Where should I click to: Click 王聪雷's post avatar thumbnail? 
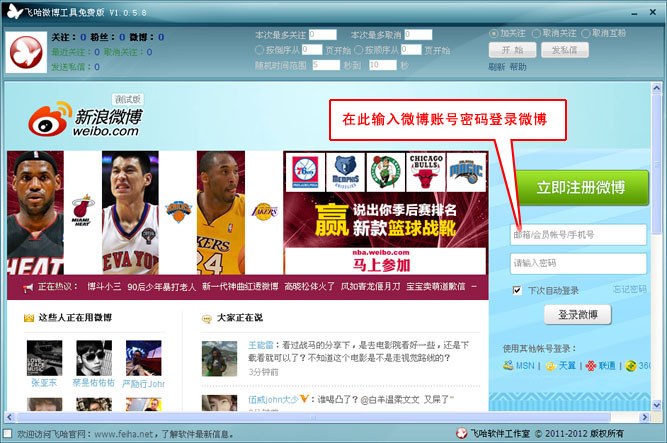(219, 359)
